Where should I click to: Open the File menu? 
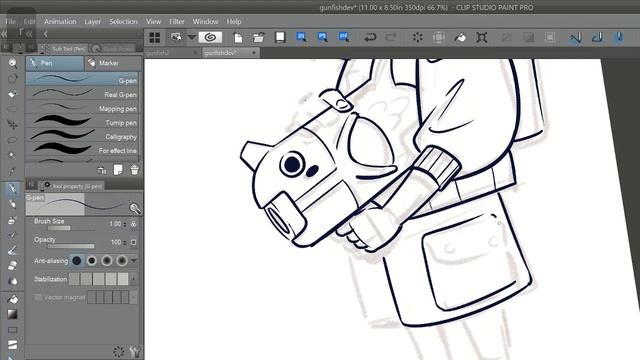pos(10,21)
